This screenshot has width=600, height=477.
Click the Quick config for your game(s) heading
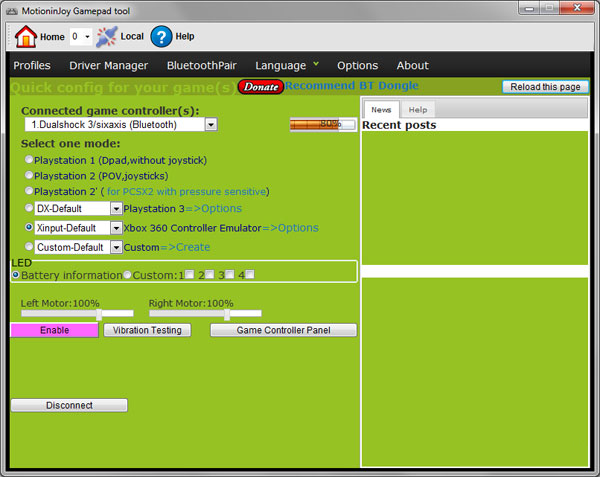pos(124,88)
